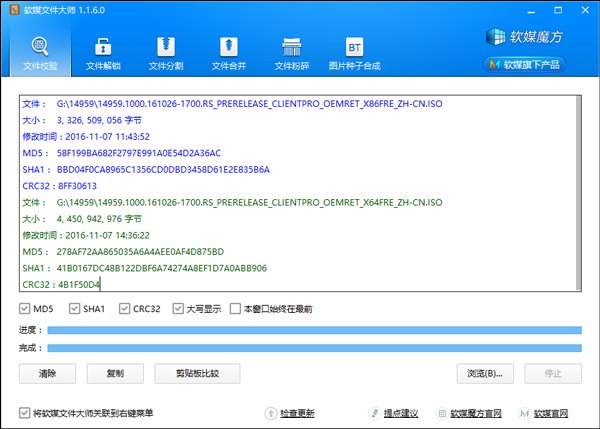This screenshot has height=429, width=600.
Task: Toggle 将软媒文件大师关联到右键菜单 checkbox
Action: pyautogui.click(x=24, y=413)
